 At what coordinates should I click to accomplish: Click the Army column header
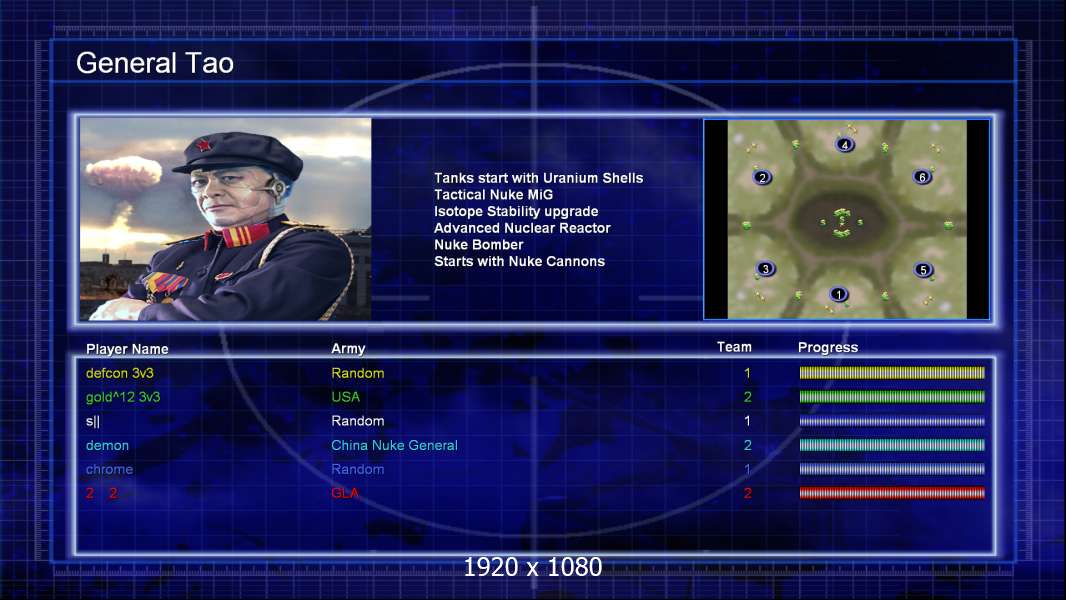tap(348, 349)
